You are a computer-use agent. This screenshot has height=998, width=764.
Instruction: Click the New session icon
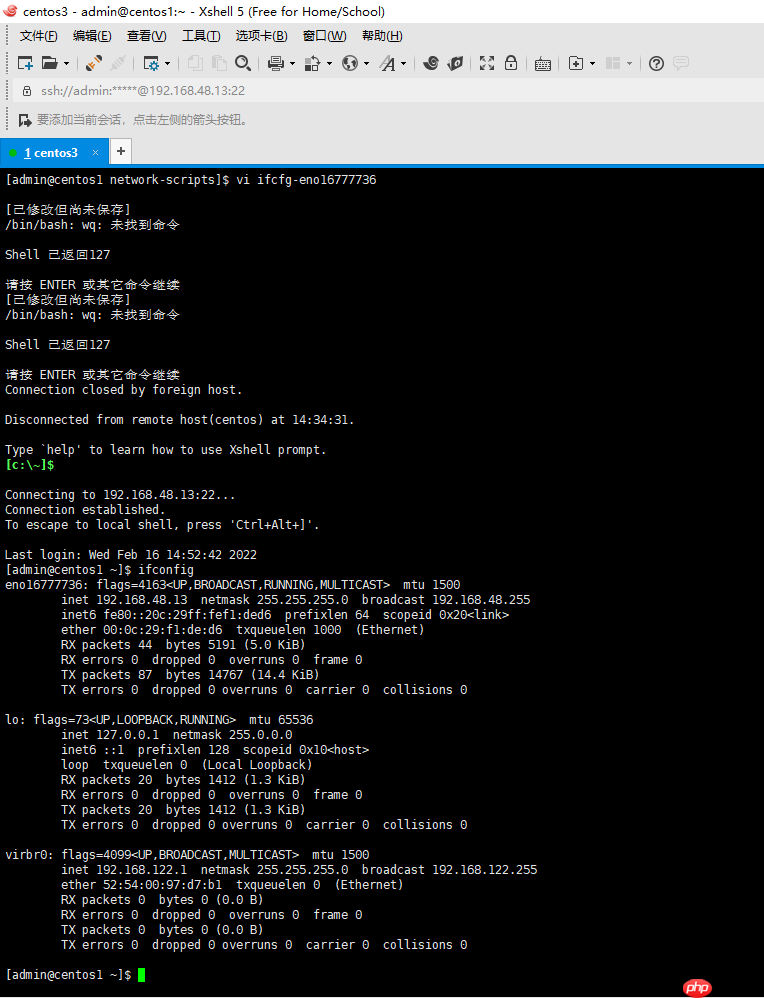(x=25, y=63)
